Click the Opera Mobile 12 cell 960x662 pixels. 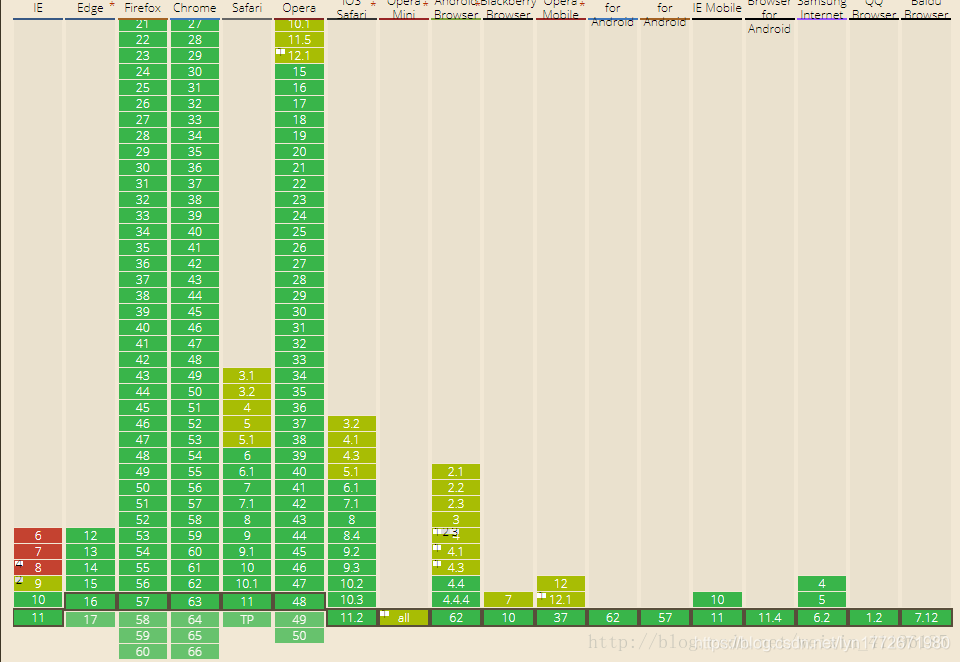point(561,584)
